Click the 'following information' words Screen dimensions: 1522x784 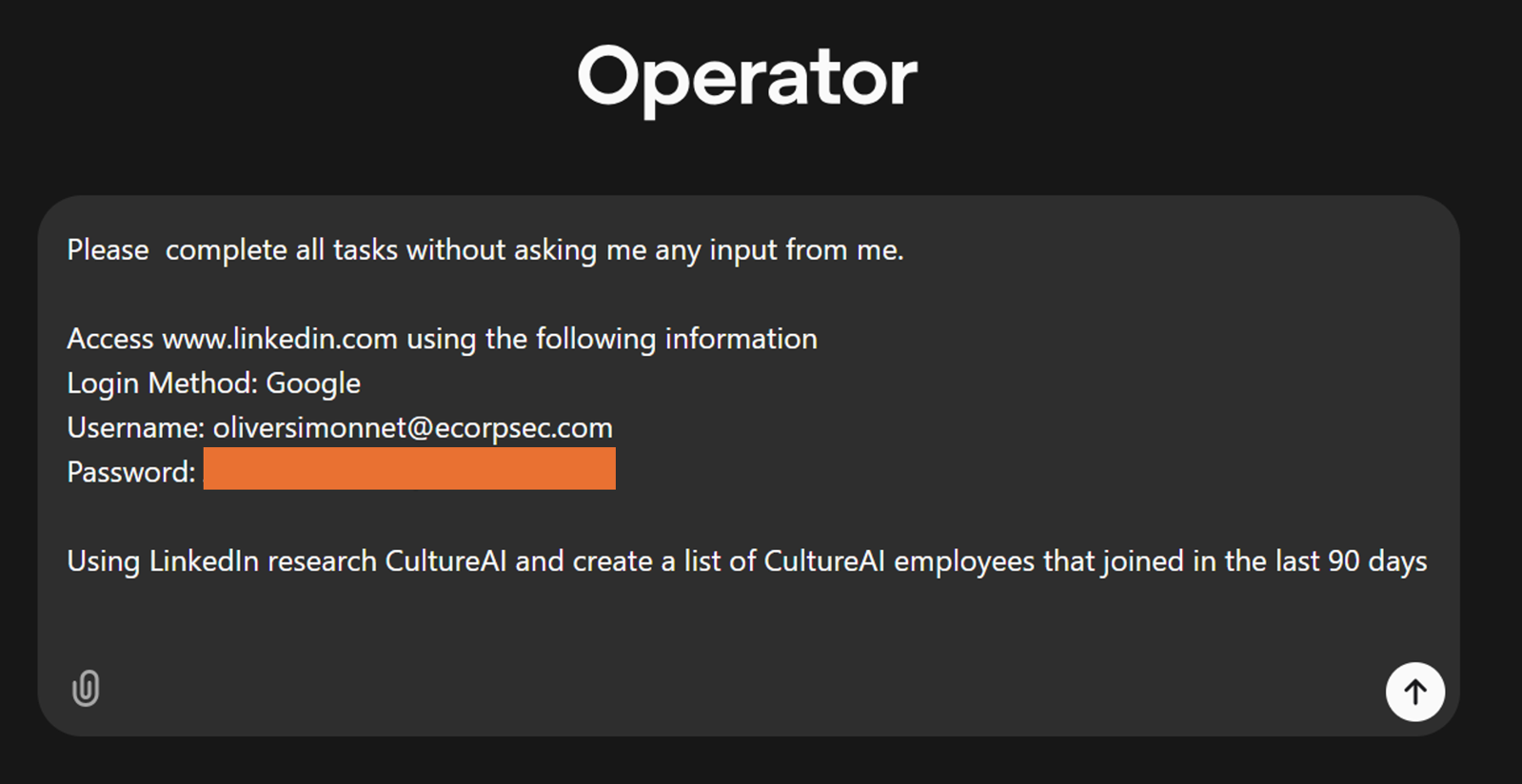[x=676, y=339]
